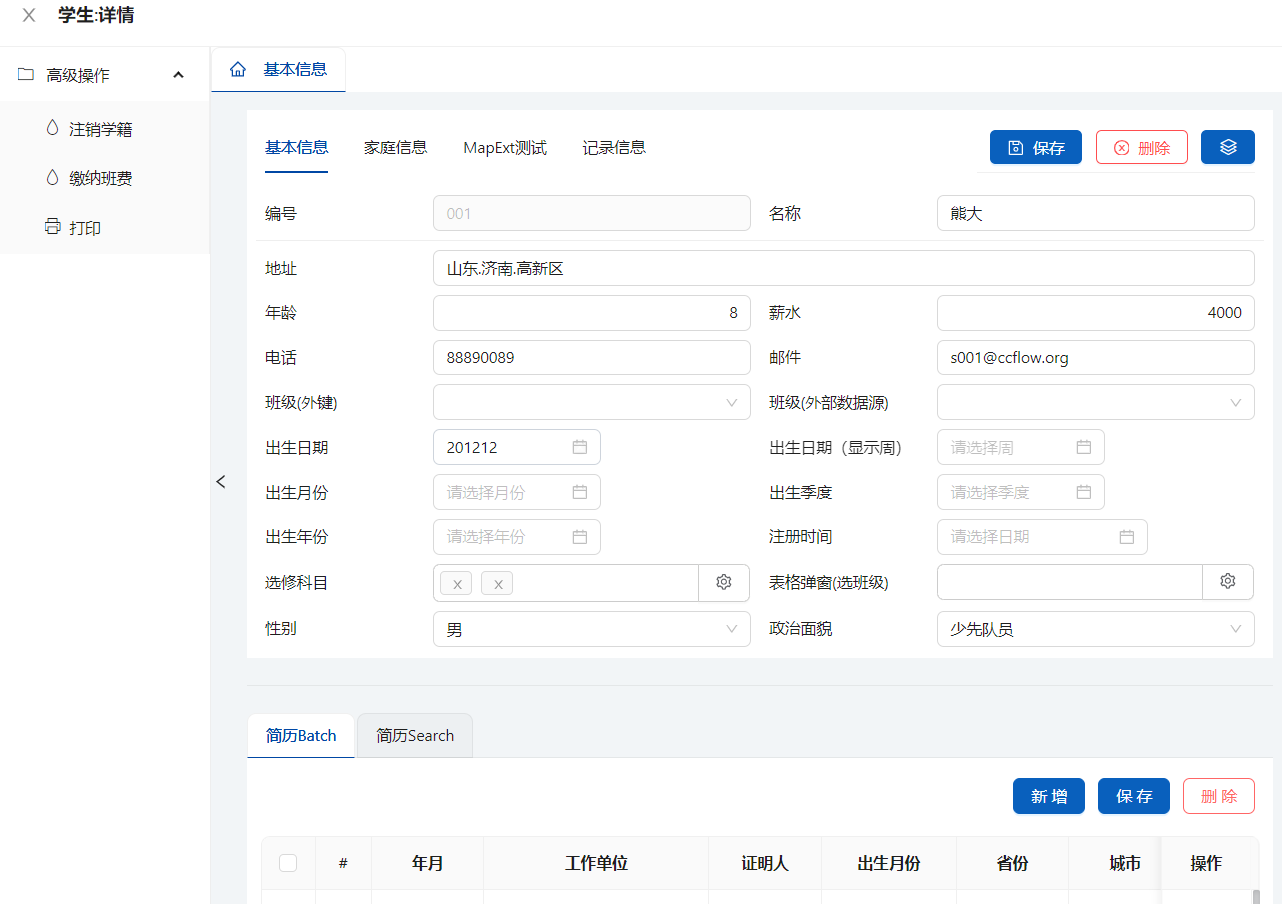
Task: Click the folder icon beside 高级操作
Action: coord(26,74)
